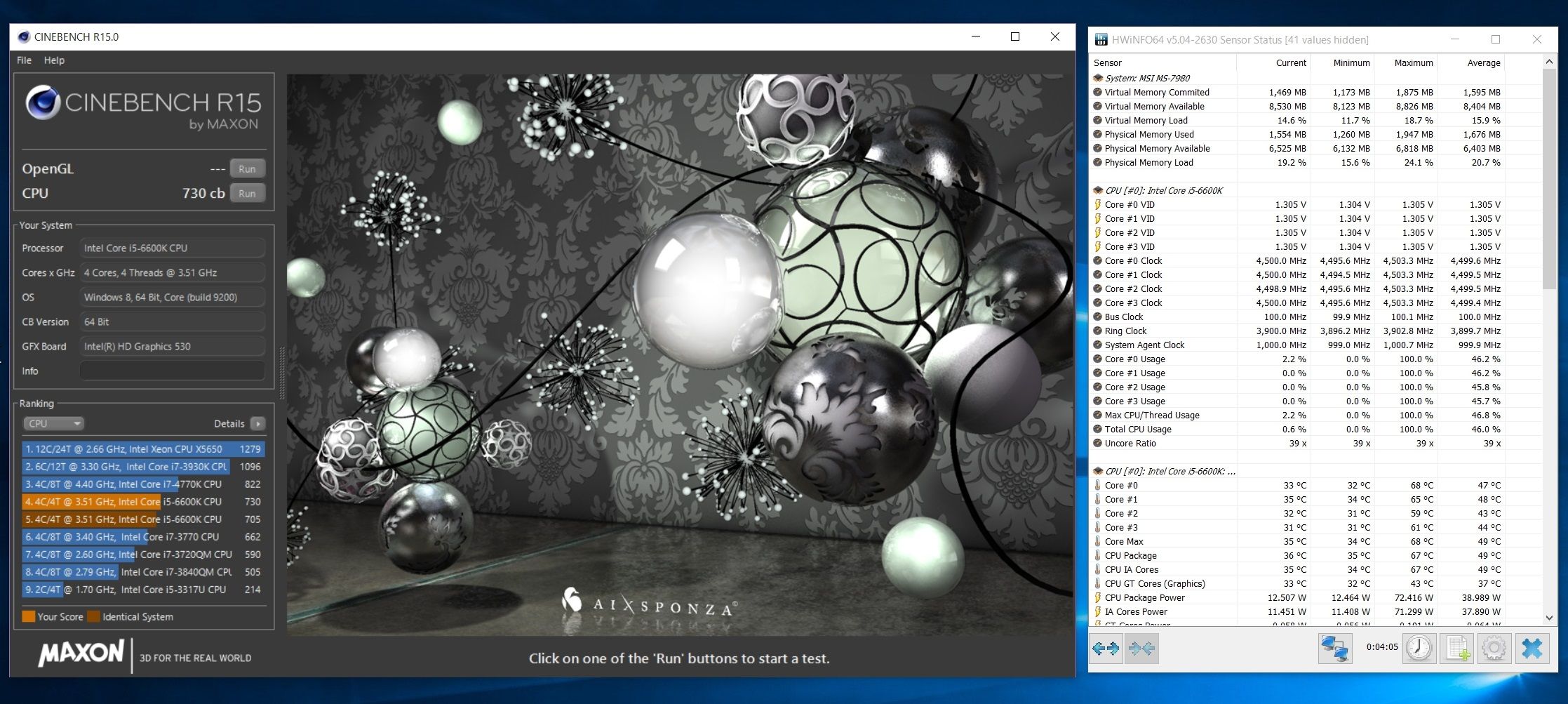This screenshot has width=1568, height=704.
Task: Select ranking entry 1 Xeon X5650
Action: tap(143, 449)
